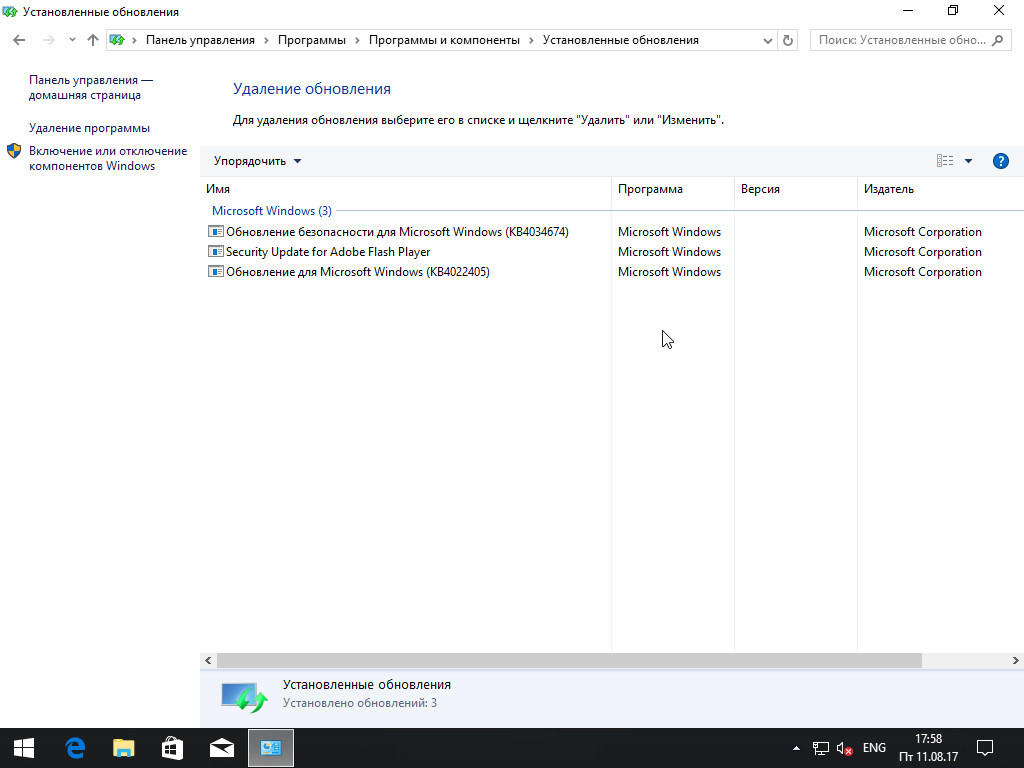The height and width of the screenshot is (768, 1024).
Task: Switch input language ENG indicator
Action: coord(874,748)
